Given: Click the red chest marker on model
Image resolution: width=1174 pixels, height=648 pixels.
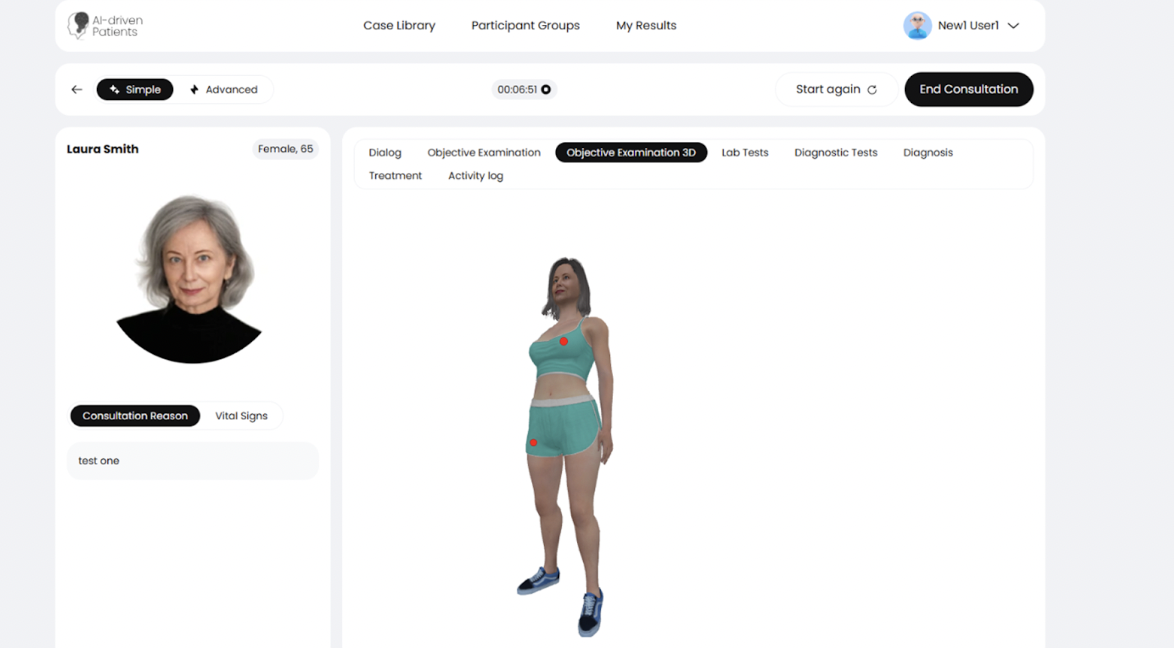Looking at the screenshot, I should [564, 342].
